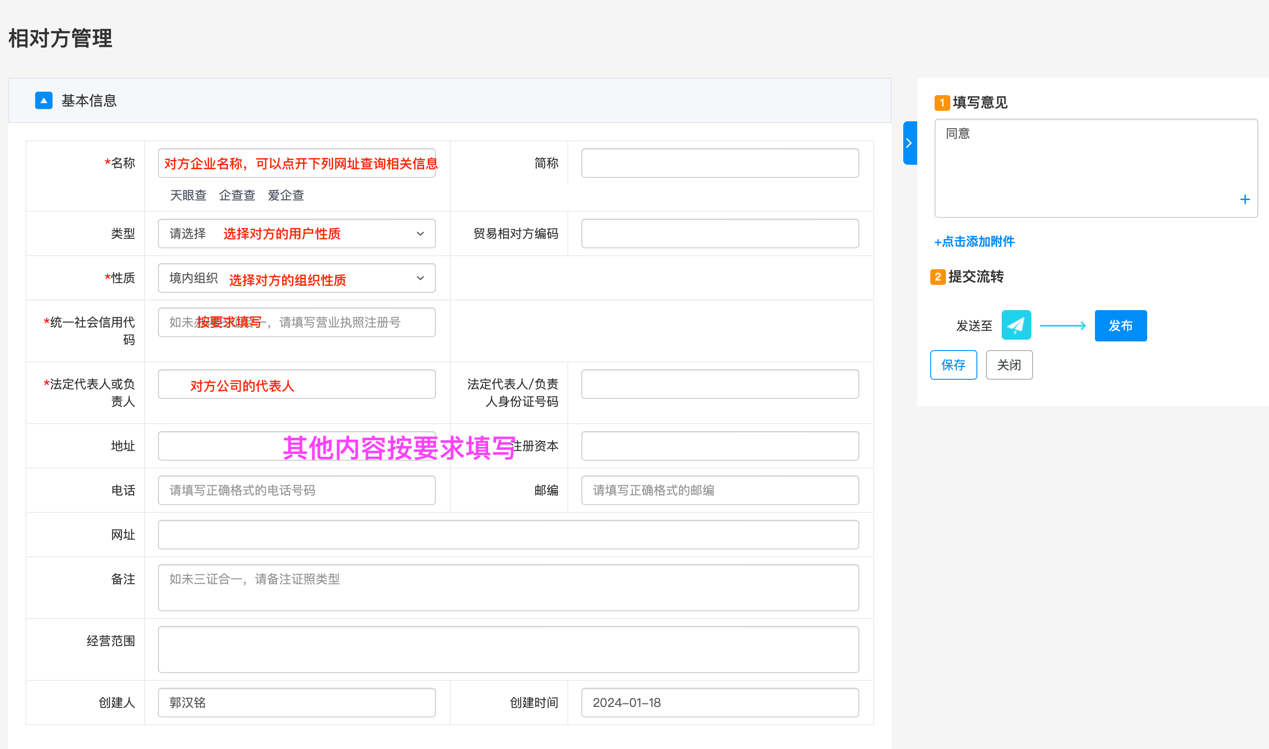Click the plus icon inside the opinion box
Image resolution: width=1269 pixels, height=749 pixels.
1244,199
